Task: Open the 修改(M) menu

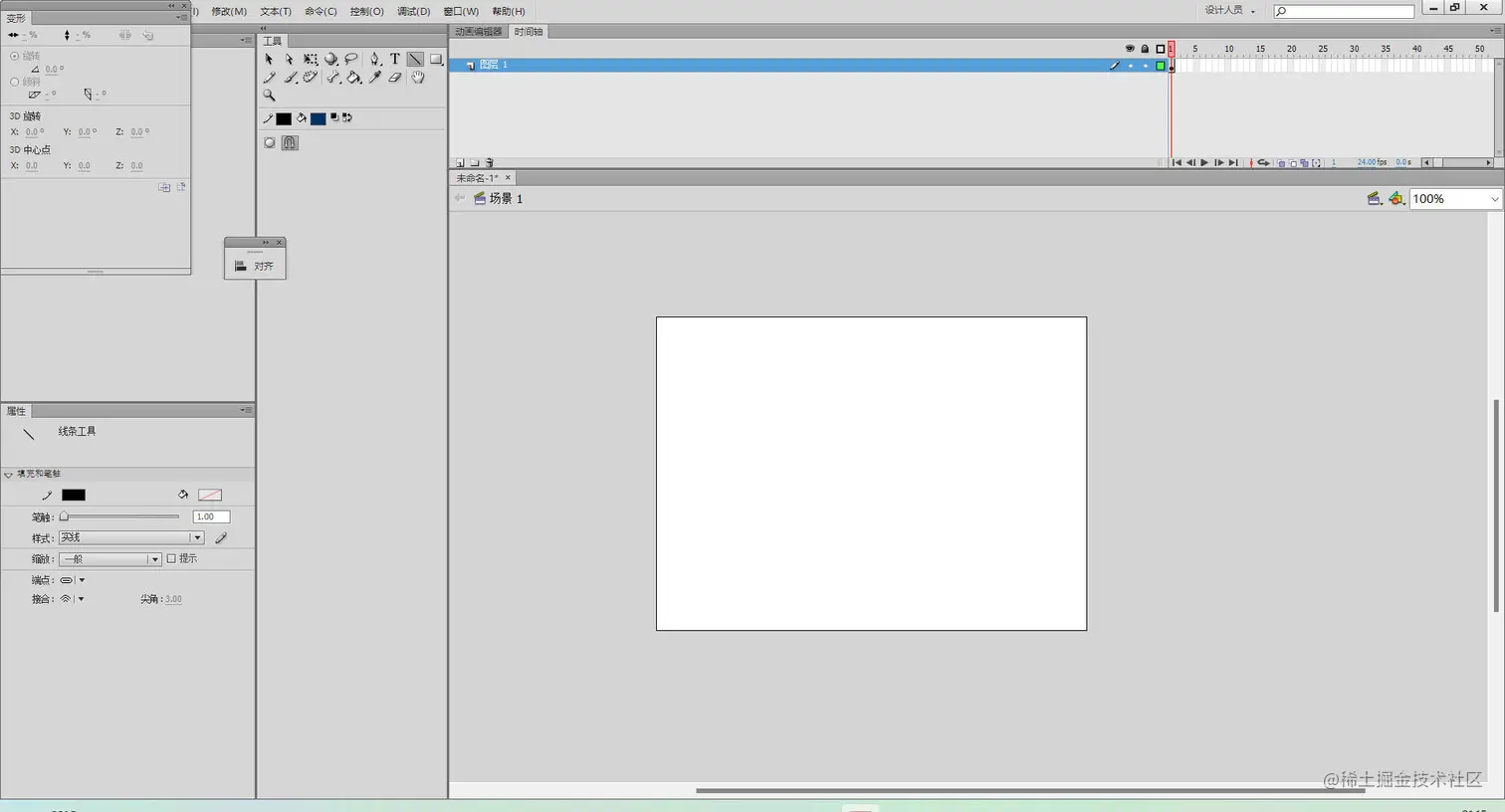Action: click(x=229, y=11)
